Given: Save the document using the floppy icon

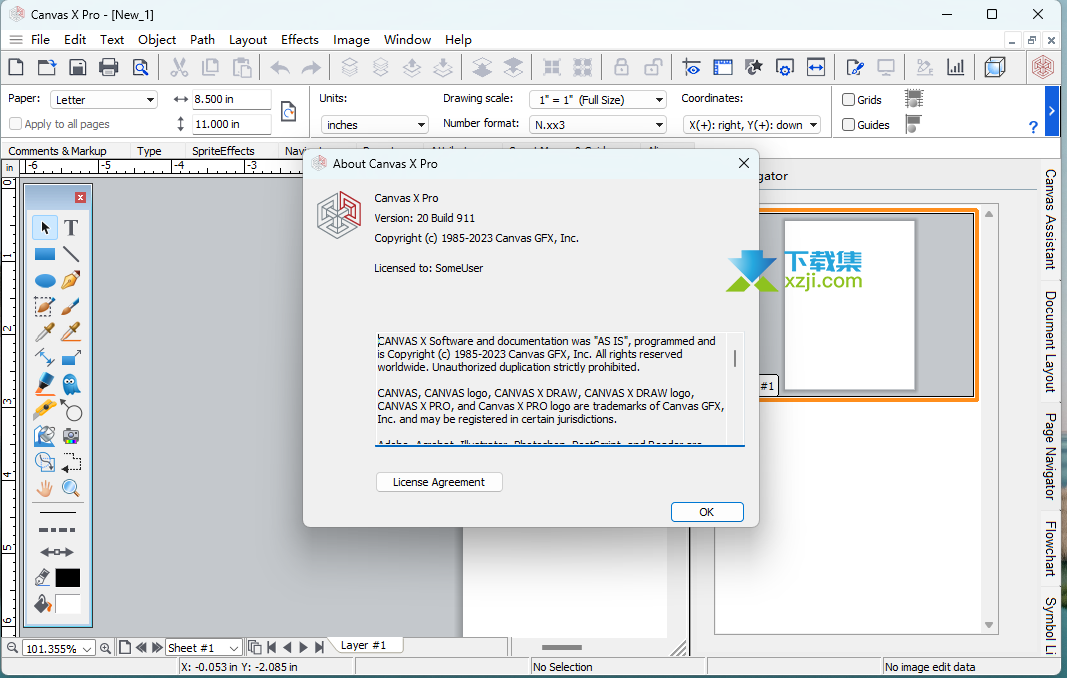Looking at the screenshot, I should [x=78, y=67].
